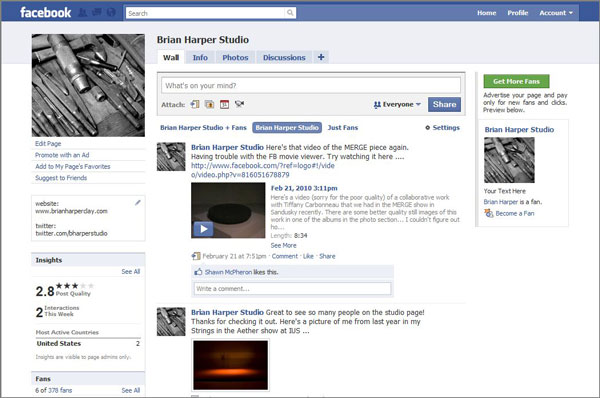Click See All in Insights section

[x=131, y=272]
